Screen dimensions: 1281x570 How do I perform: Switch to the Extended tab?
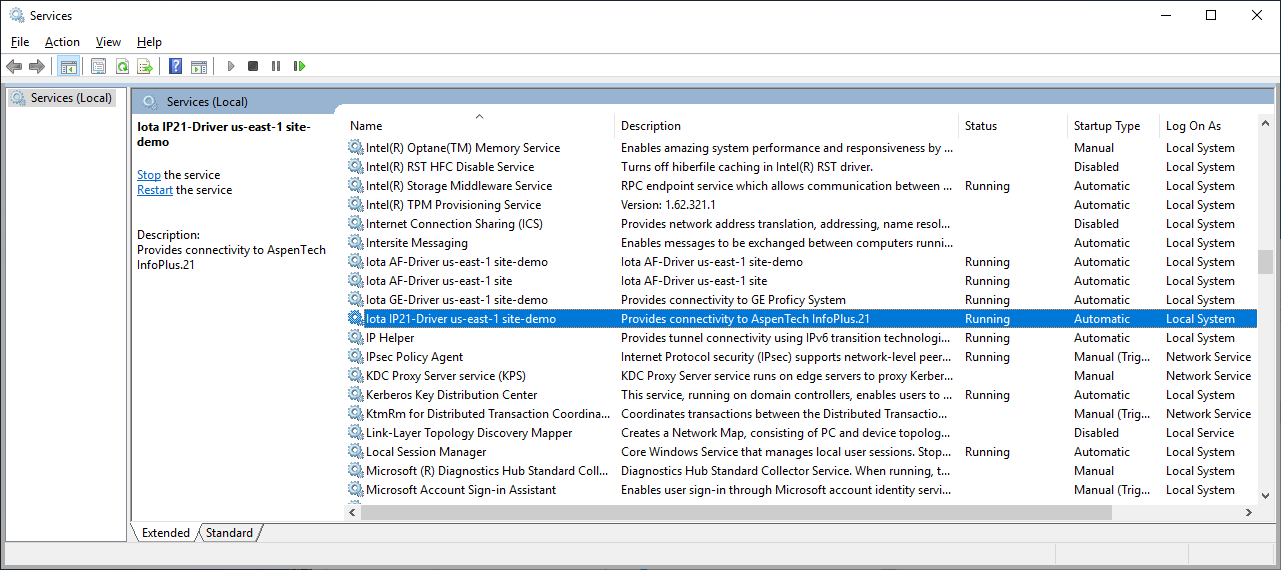[x=166, y=533]
